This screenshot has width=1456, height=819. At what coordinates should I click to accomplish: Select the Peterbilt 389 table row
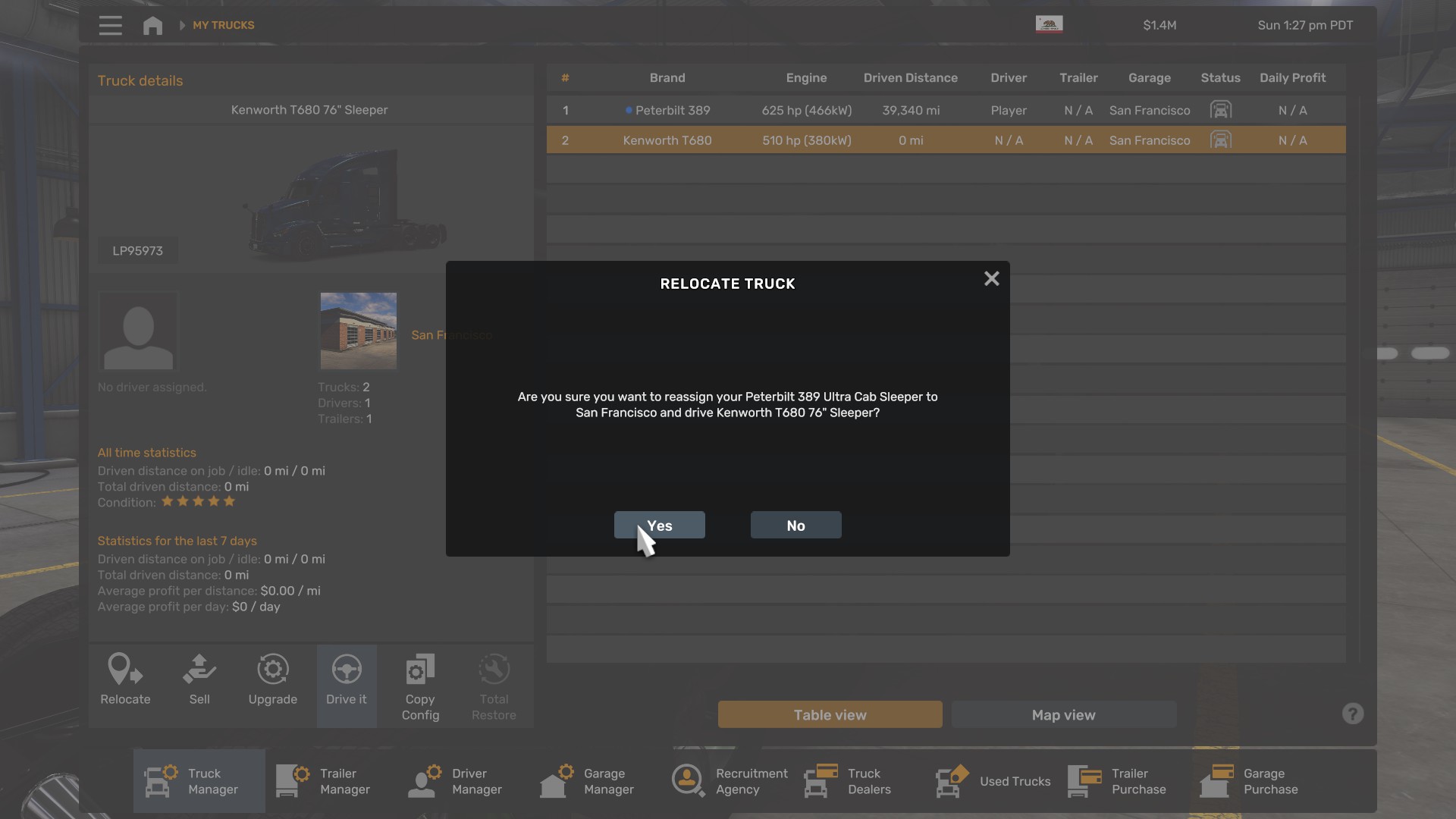click(946, 110)
